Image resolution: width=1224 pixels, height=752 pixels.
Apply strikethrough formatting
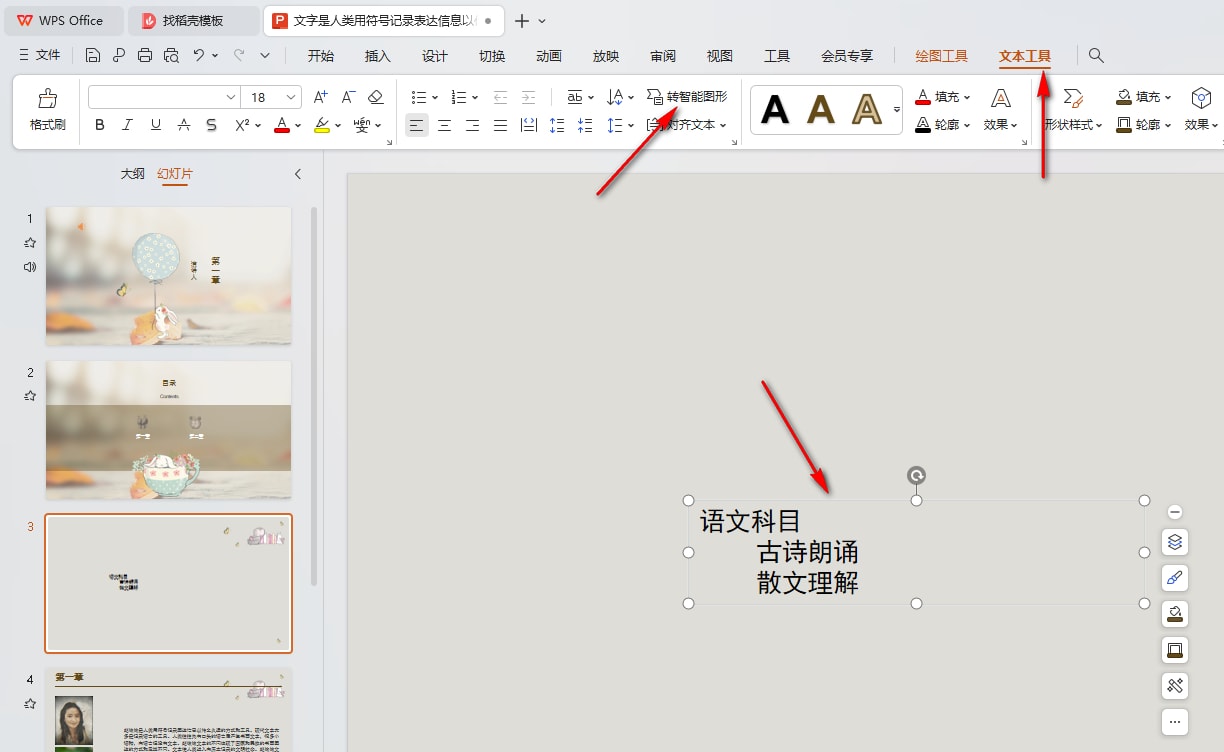pyautogui.click(x=183, y=125)
